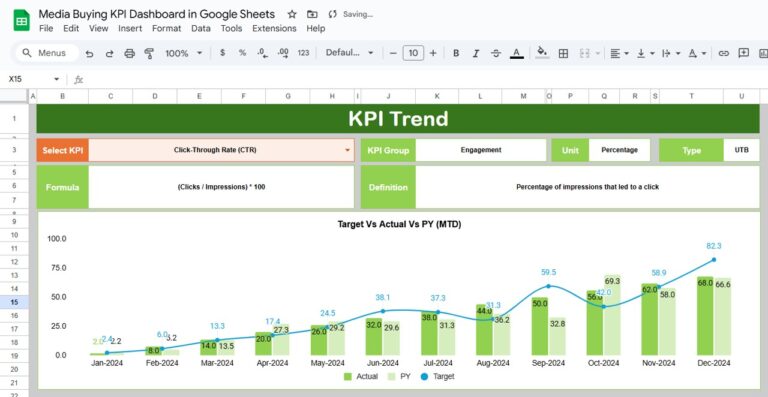Open the zoom 100% dropdown
Viewport: 768px width, 397px height.
click(184, 53)
